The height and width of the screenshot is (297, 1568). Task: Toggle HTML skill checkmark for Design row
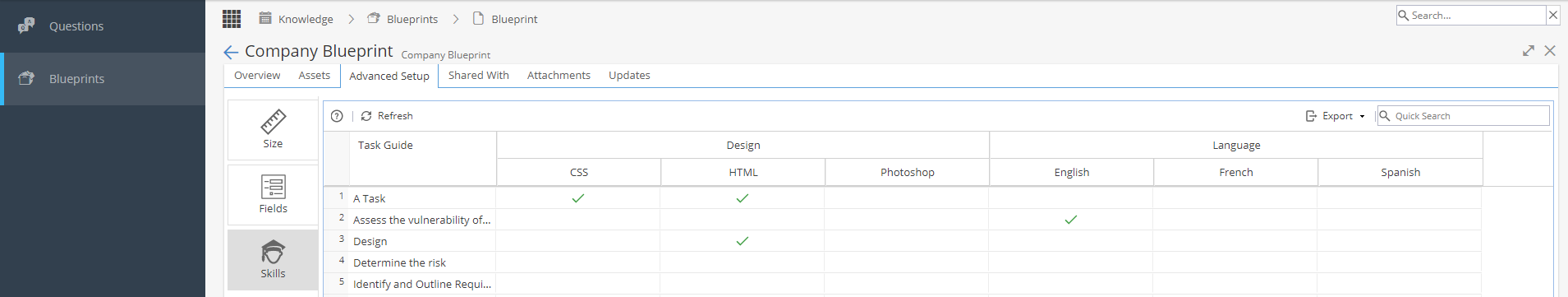pyautogui.click(x=743, y=241)
